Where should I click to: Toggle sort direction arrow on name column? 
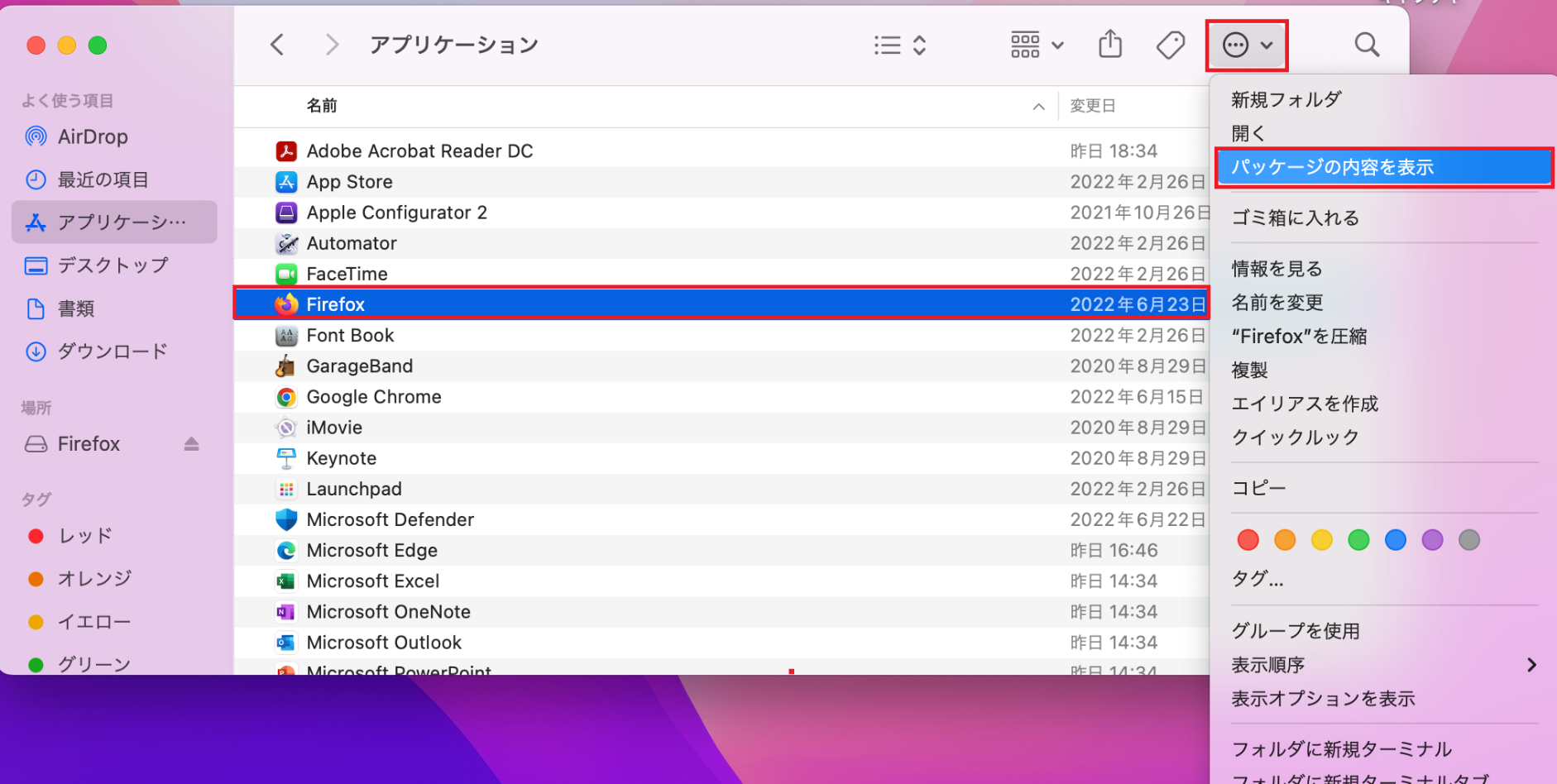(1038, 107)
